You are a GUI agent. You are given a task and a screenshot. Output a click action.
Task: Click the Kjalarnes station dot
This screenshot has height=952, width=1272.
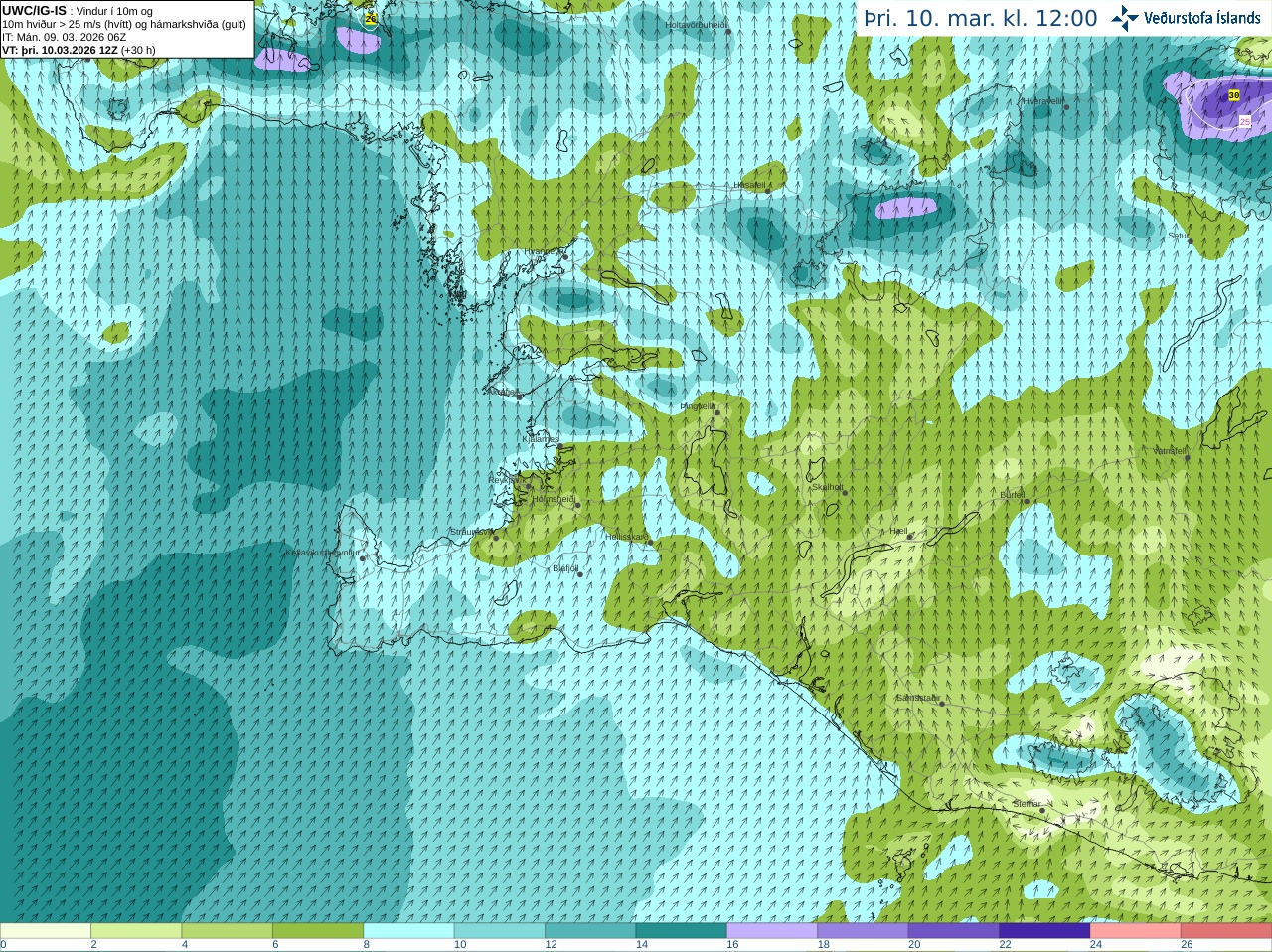(x=559, y=444)
